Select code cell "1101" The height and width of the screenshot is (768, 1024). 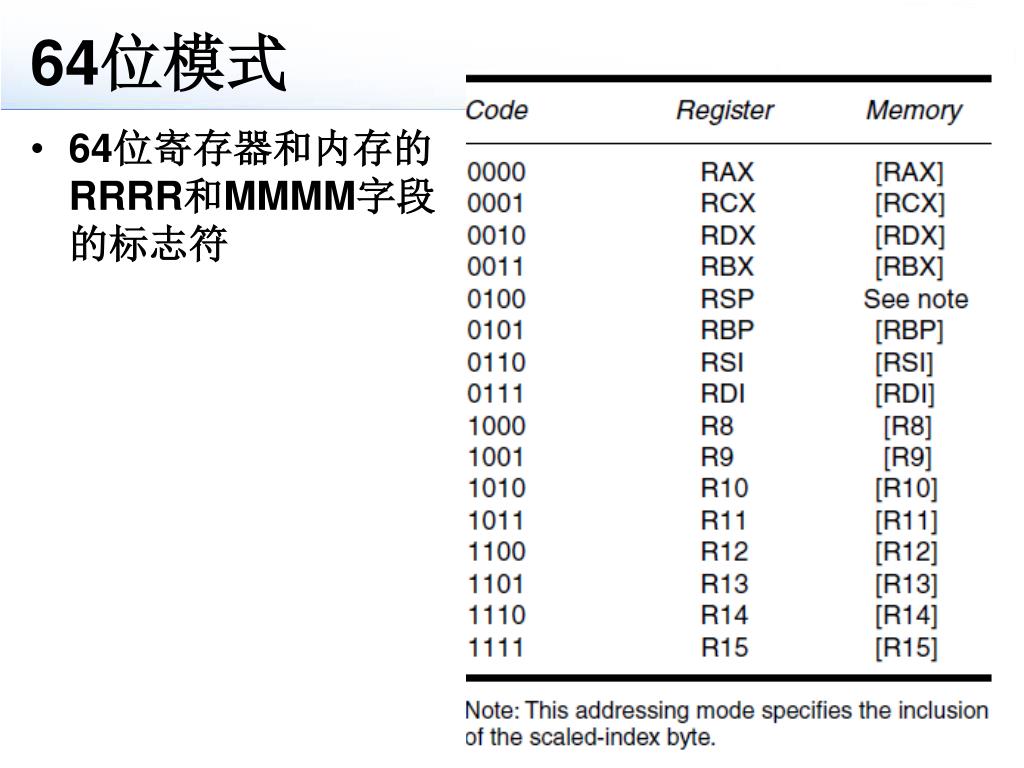(496, 584)
